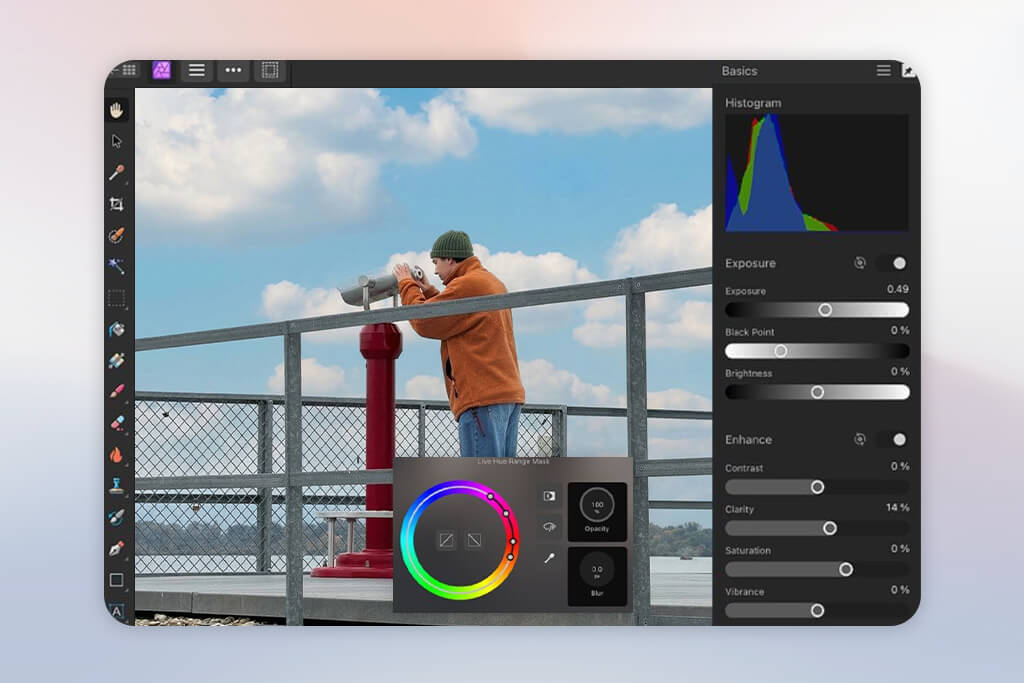Select the Crop tool
This screenshot has width=1024, height=683.
[x=117, y=204]
